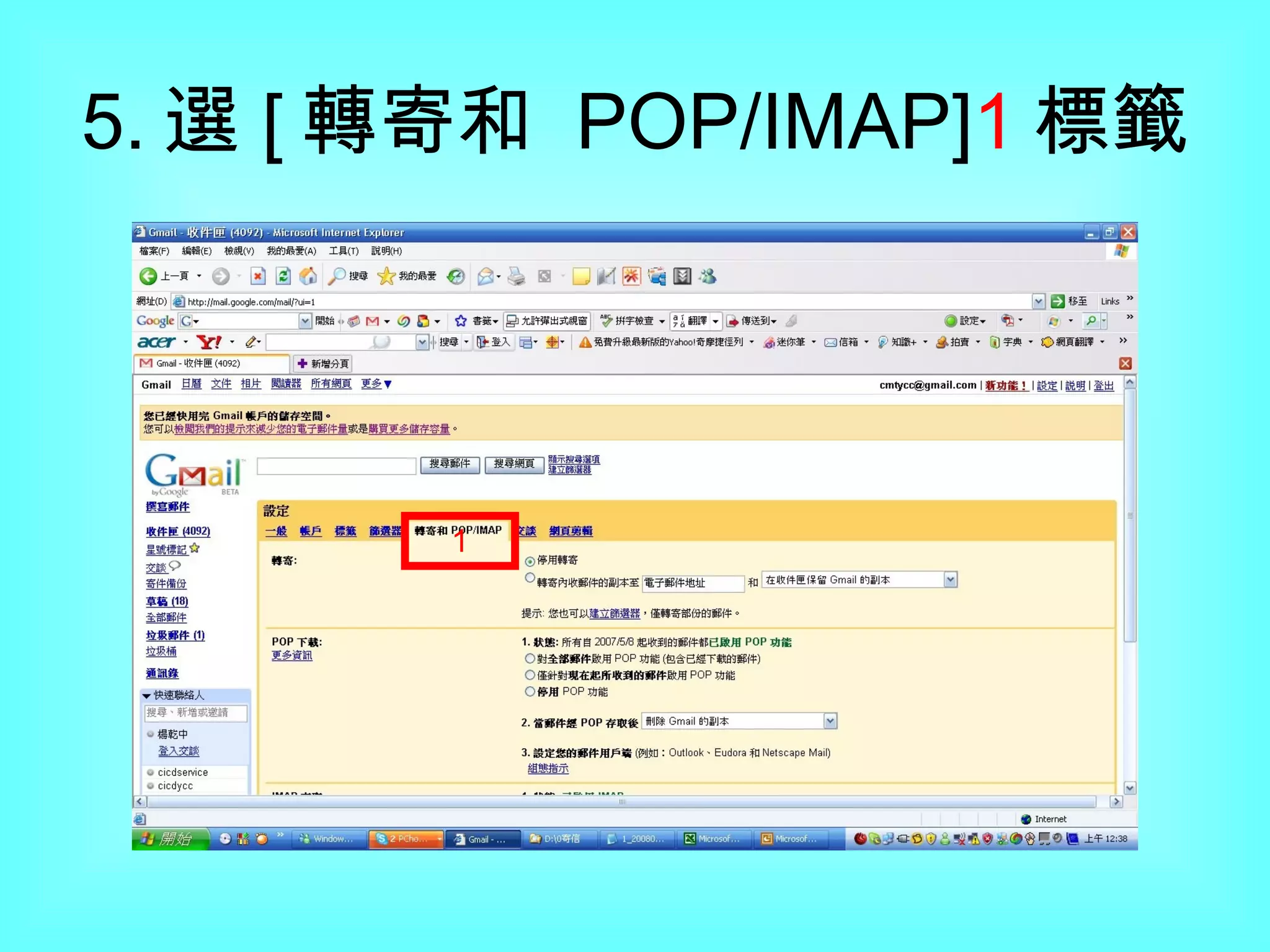This screenshot has width=1270, height=952.
Task: Click the Gmail M icon in Google toolbar
Action: (372, 320)
